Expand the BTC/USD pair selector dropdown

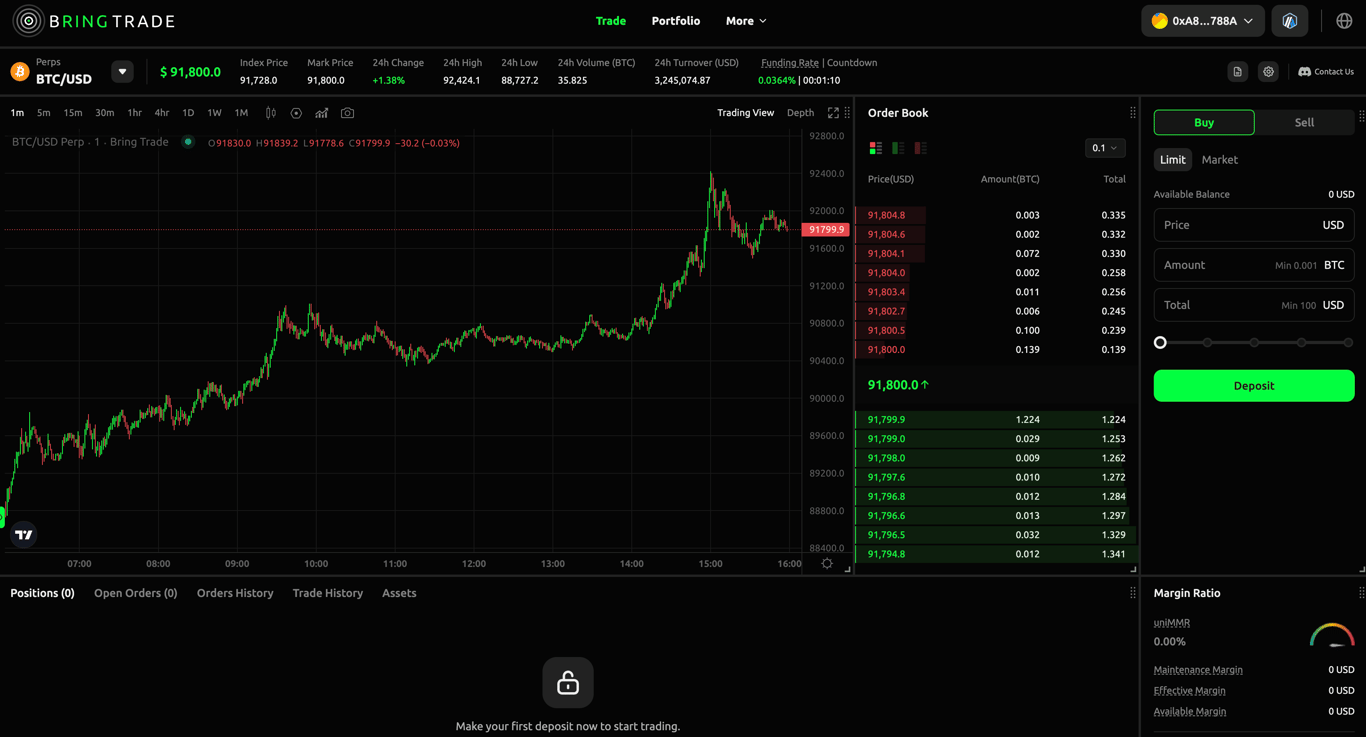(x=122, y=71)
